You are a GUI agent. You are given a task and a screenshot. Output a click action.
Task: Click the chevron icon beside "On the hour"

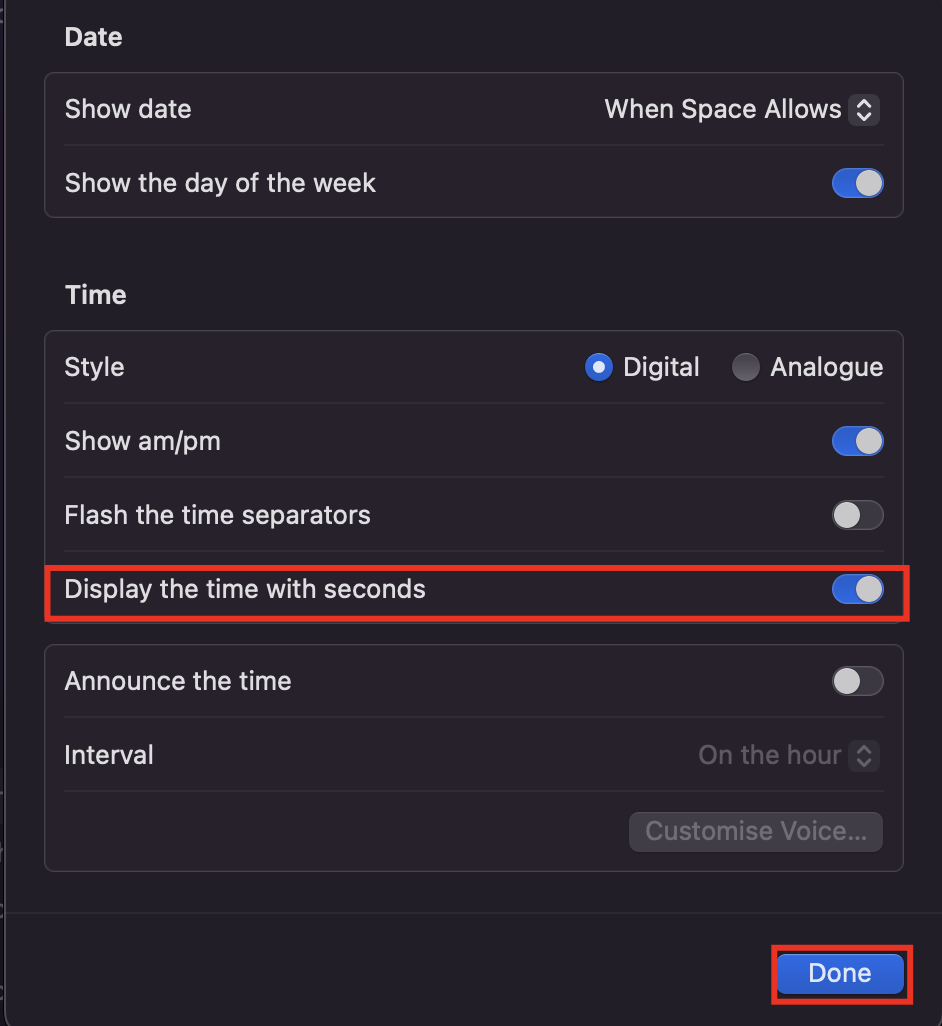pyautogui.click(x=863, y=756)
